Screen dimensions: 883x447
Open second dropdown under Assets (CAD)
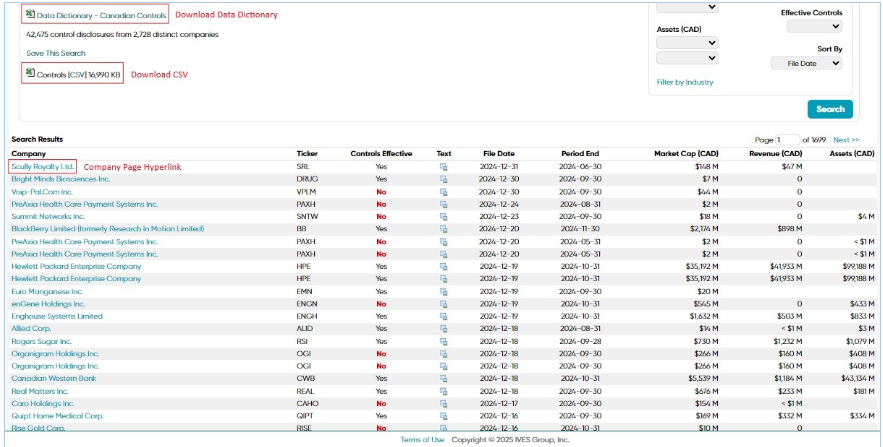tap(687, 58)
